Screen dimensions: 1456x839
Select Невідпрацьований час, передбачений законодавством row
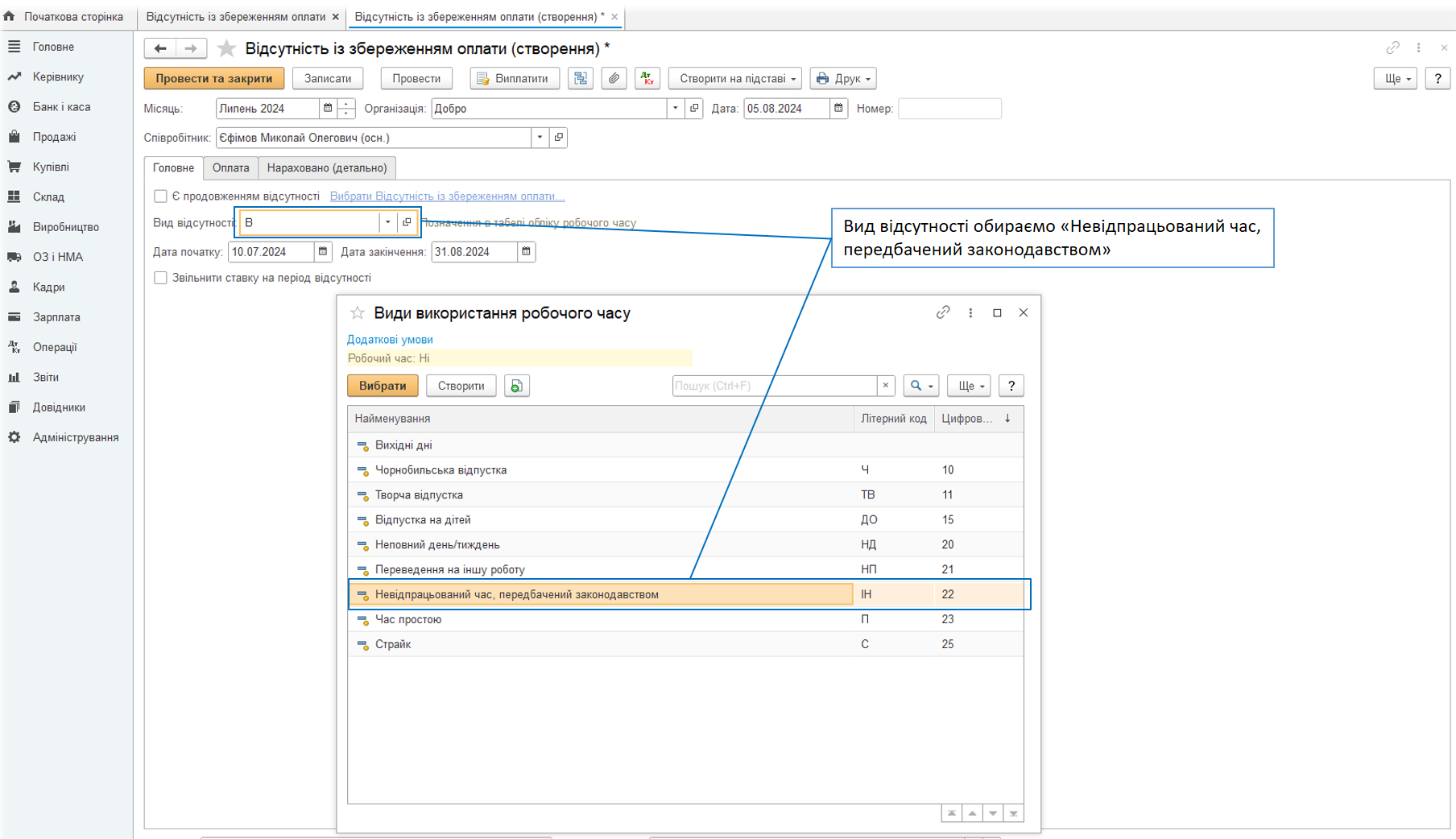coord(685,594)
